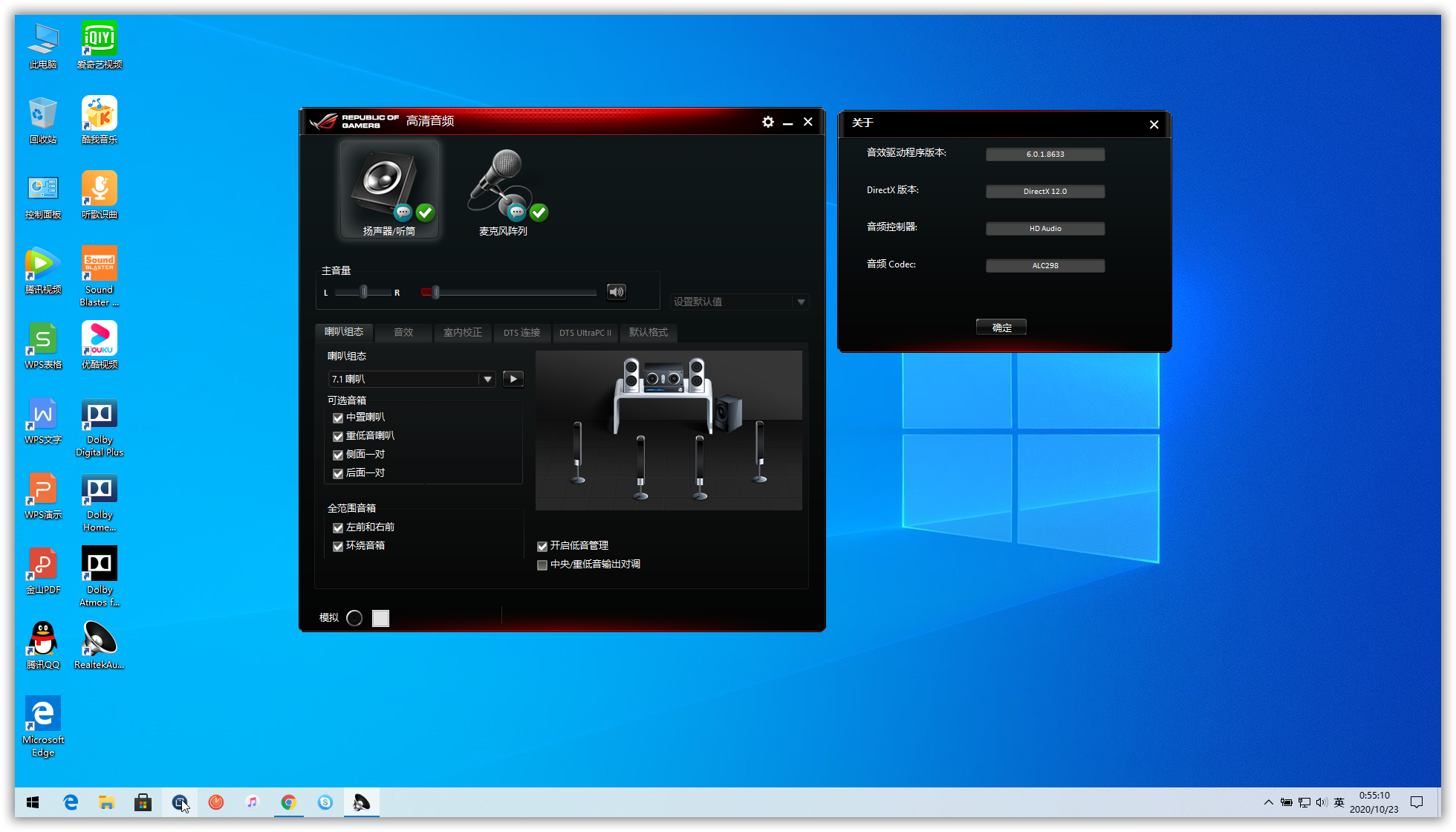Click the ALC298 codec field
This screenshot has height=832, width=1456.
1045,265
